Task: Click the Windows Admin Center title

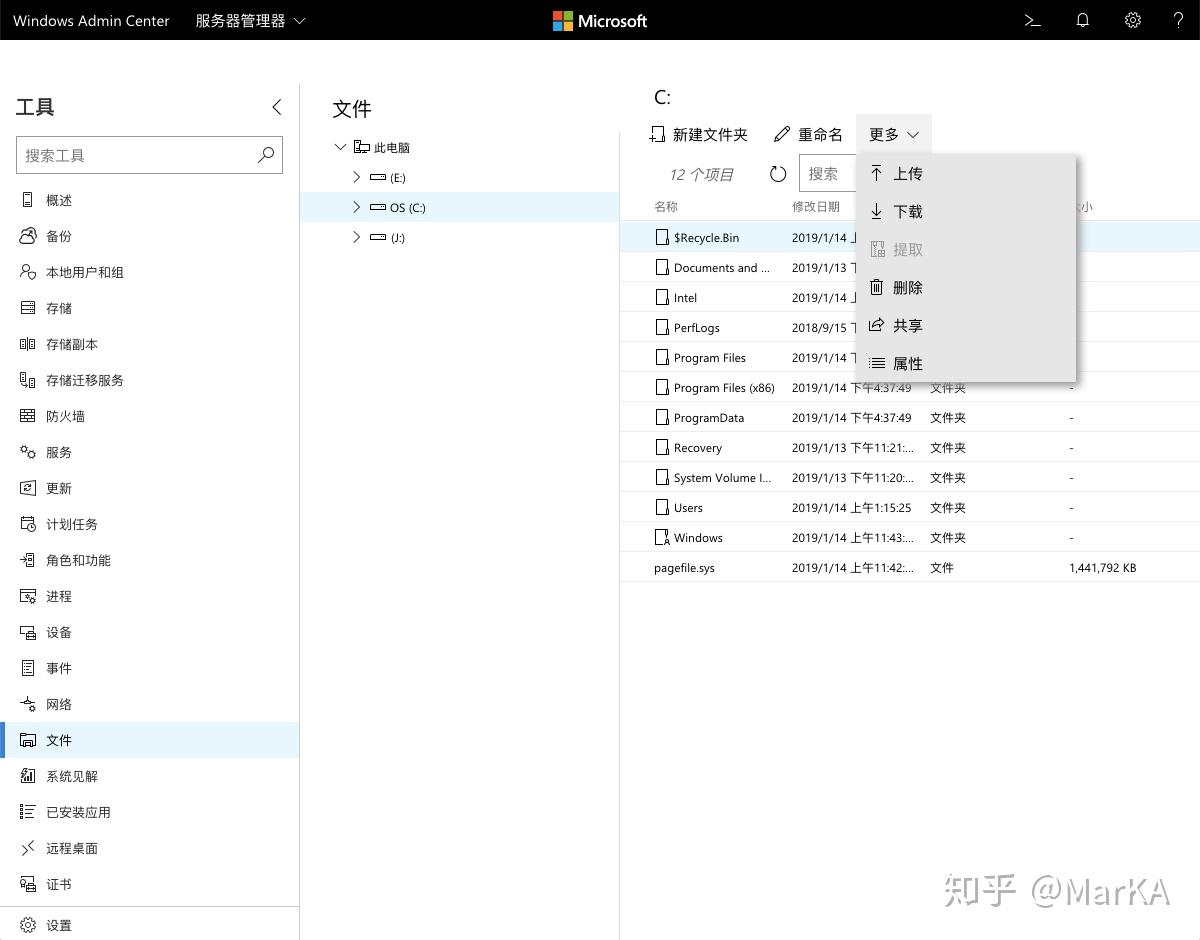Action: click(x=91, y=20)
